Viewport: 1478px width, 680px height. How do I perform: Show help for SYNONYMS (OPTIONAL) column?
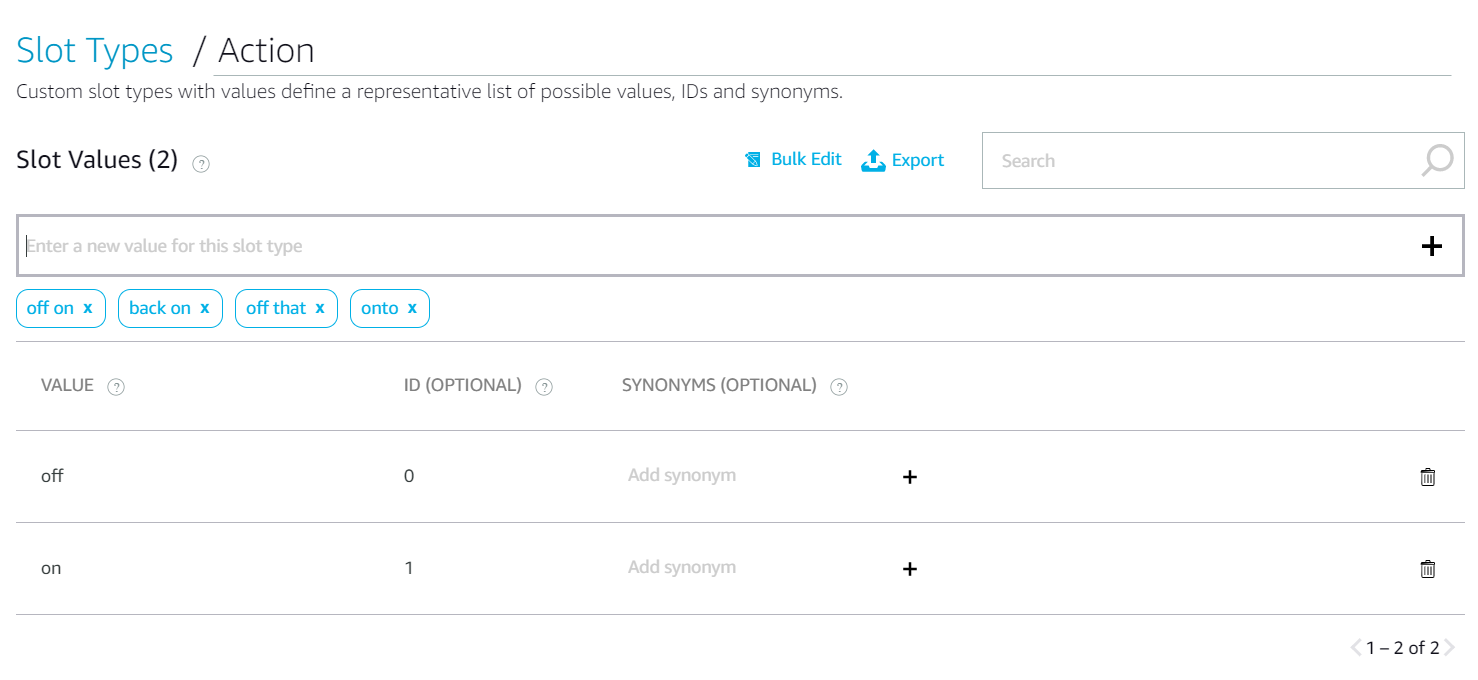pyautogui.click(x=839, y=387)
